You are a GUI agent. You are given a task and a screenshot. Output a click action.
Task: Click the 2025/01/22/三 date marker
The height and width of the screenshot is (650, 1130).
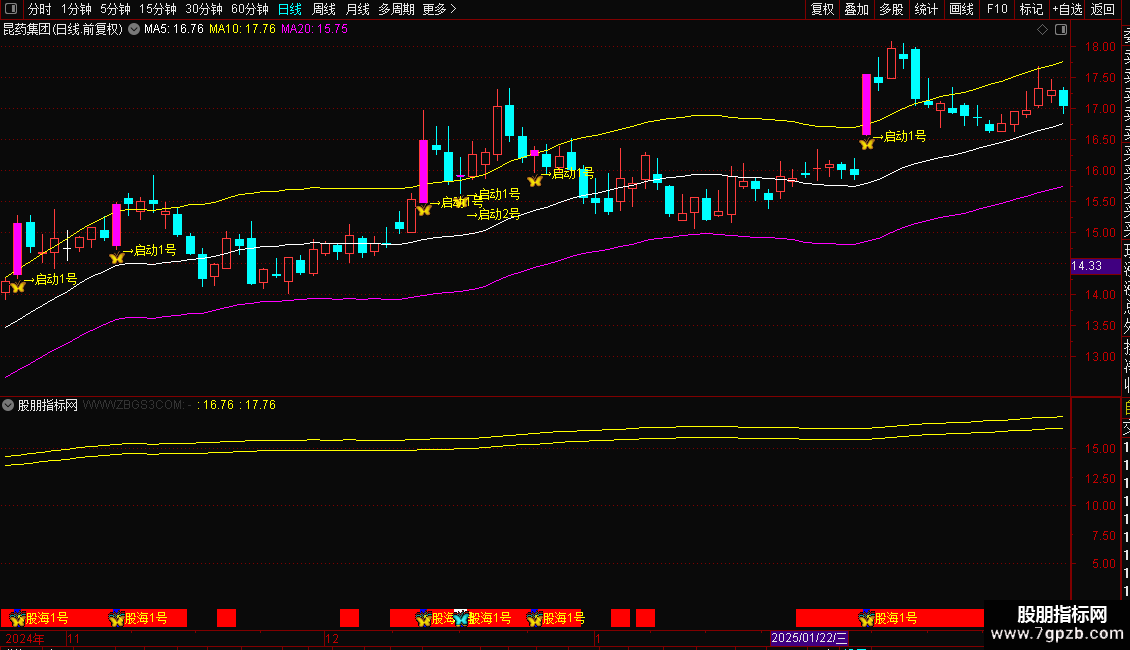pos(809,638)
